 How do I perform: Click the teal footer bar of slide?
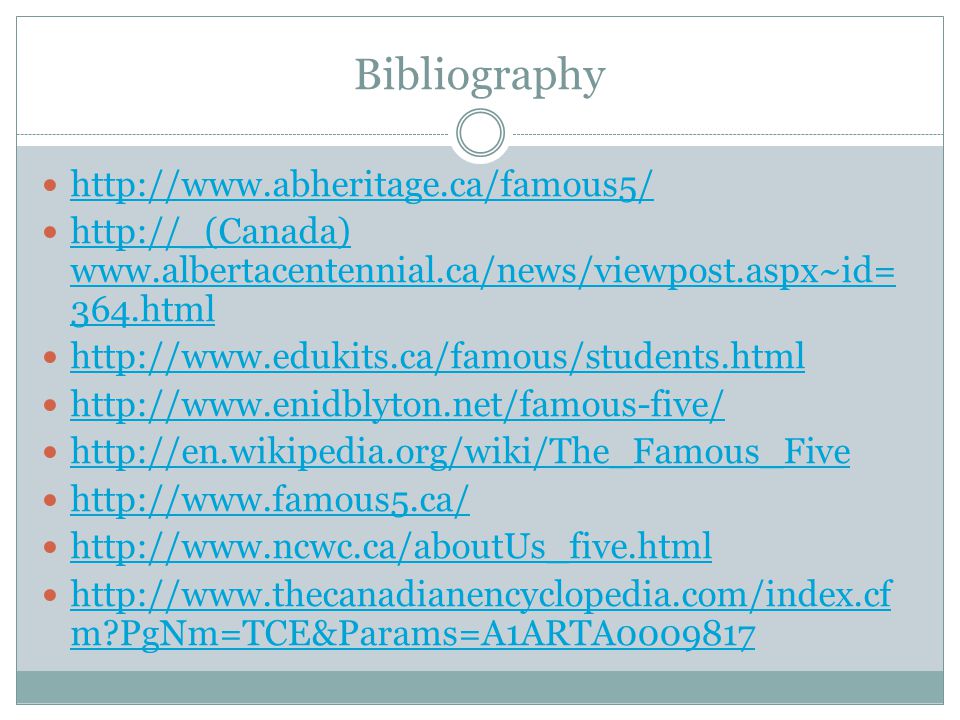pyautogui.click(x=480, y=687)
